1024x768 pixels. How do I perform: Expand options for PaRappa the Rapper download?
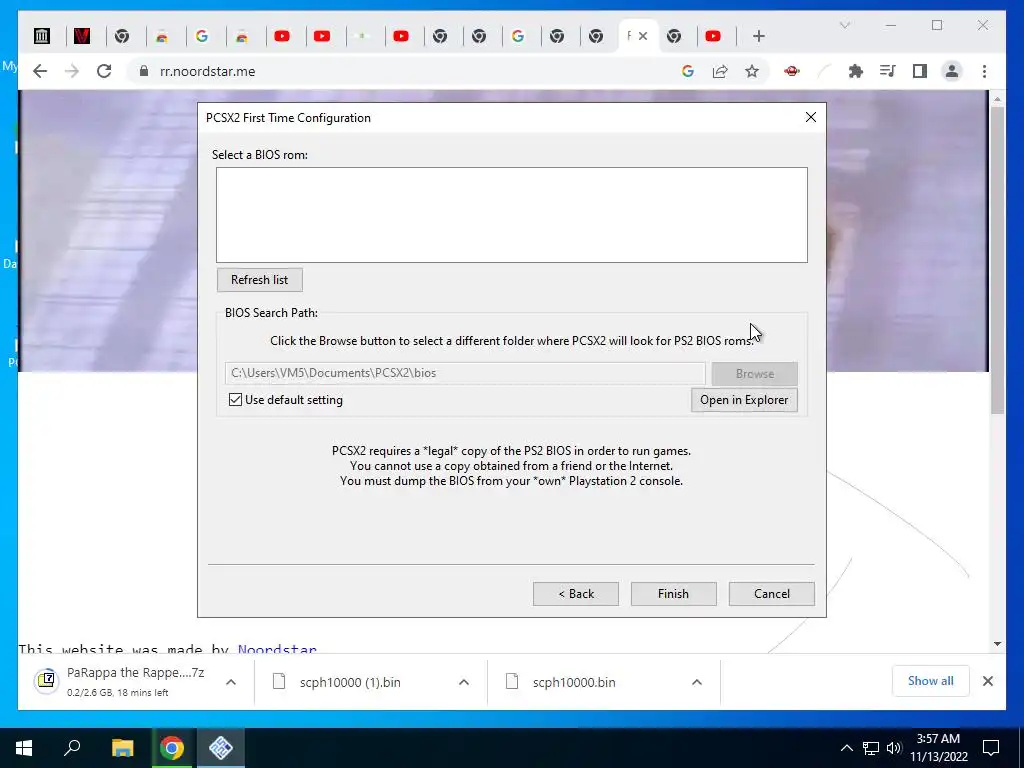coord(231,682)
